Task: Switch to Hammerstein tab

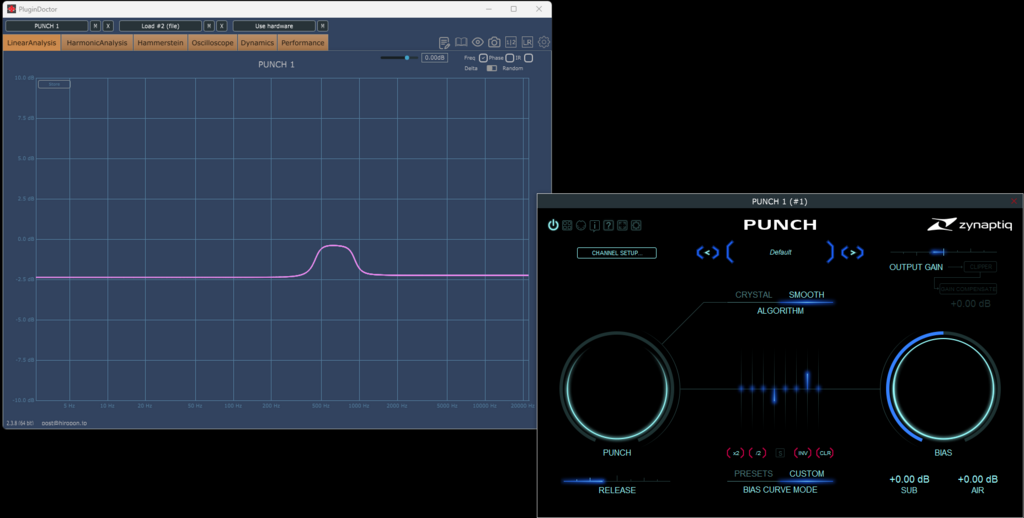Action: (161, 42)
